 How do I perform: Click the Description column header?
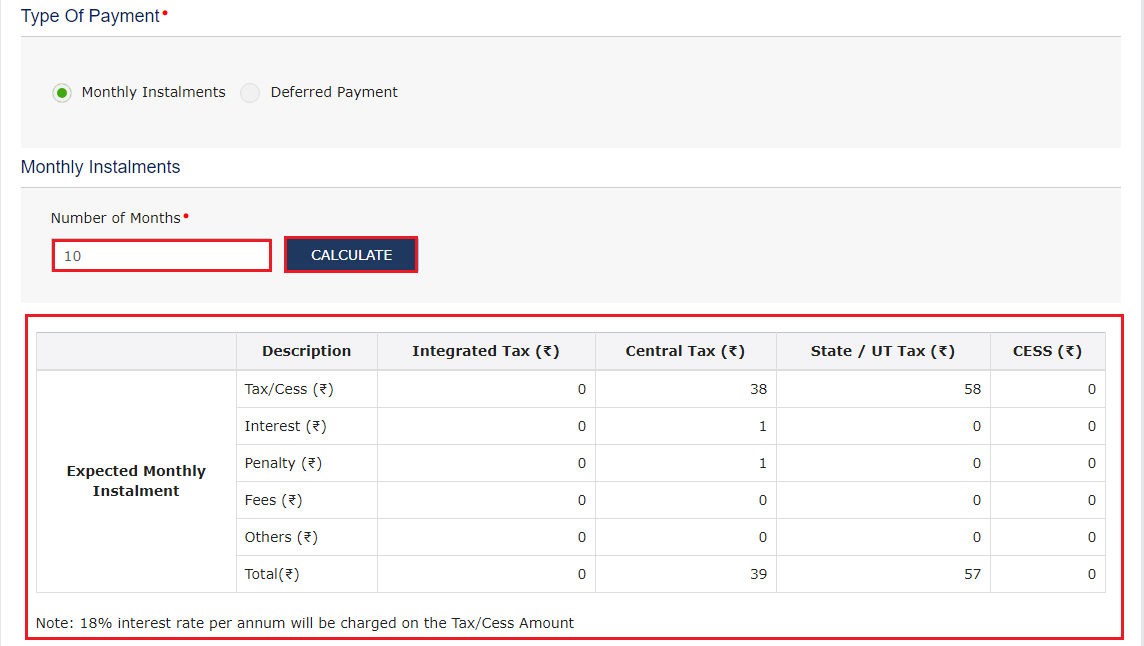click(306, 351)
